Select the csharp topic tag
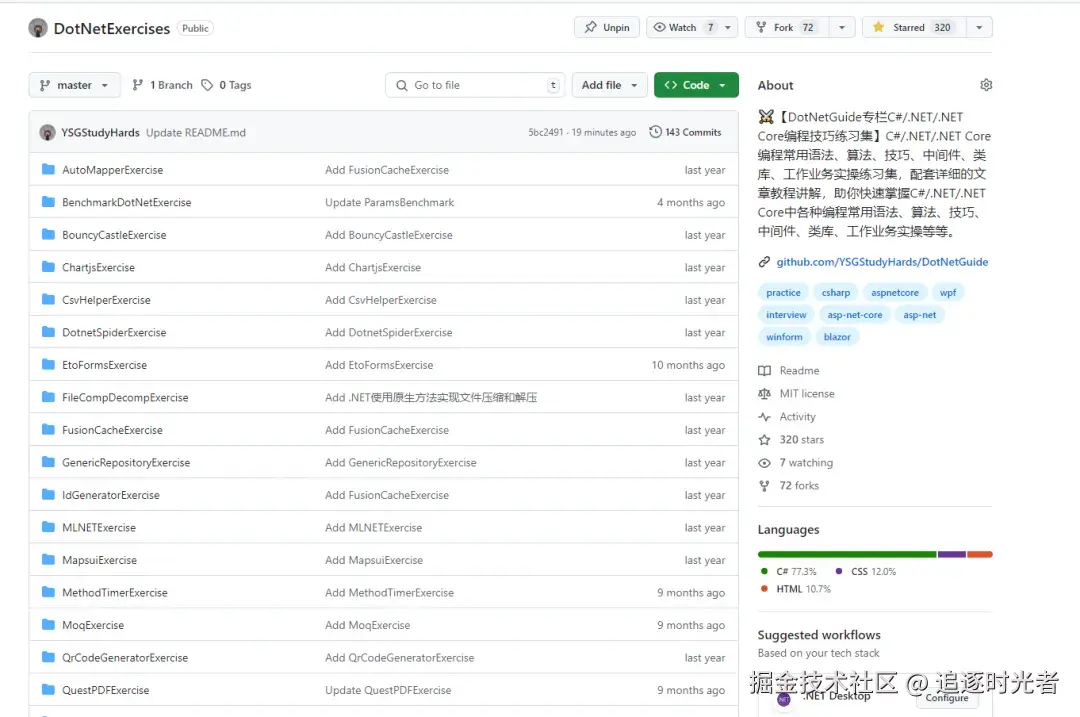 pyautogui.click(x=835, y=293)
